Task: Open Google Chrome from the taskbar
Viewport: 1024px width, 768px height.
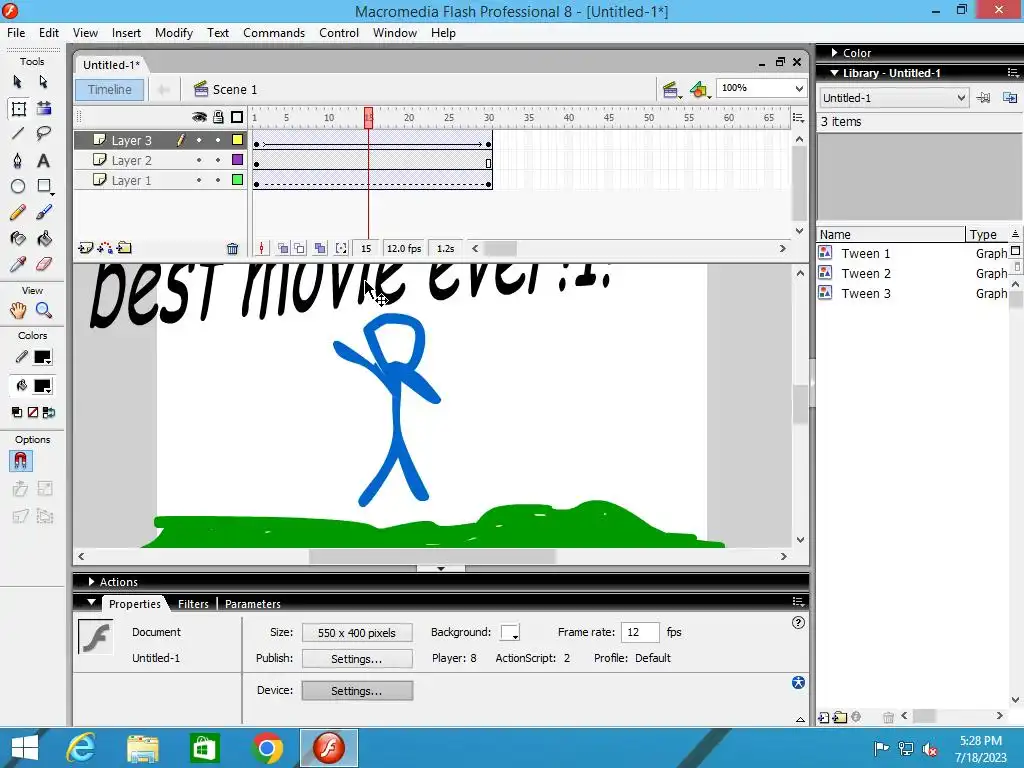Action: (x=266, y=748)
